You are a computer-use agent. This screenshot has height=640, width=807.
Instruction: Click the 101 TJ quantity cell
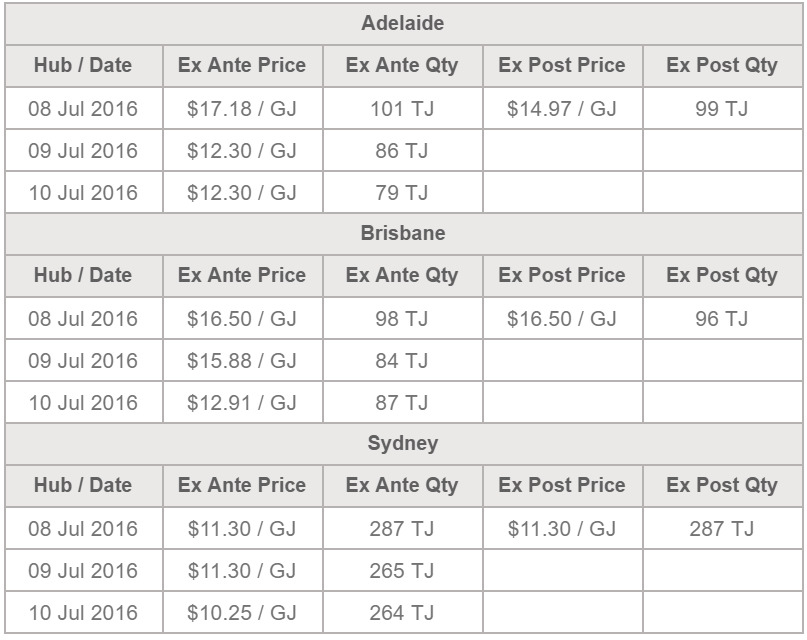coord(402,109)
